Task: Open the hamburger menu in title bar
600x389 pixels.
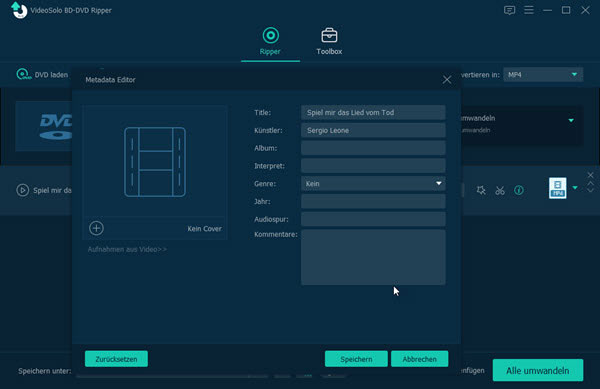Action: point(529,10)
